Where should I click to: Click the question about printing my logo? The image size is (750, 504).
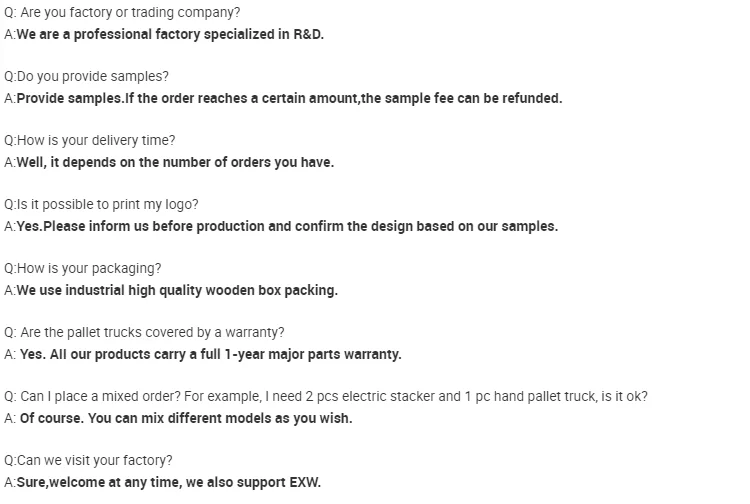coord(101,205)
